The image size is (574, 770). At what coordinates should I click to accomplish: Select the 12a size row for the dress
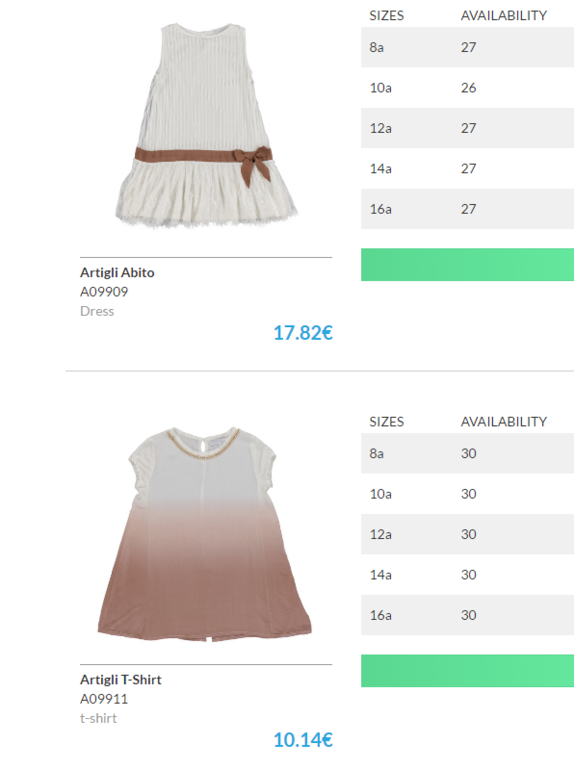tap(467, 128)
